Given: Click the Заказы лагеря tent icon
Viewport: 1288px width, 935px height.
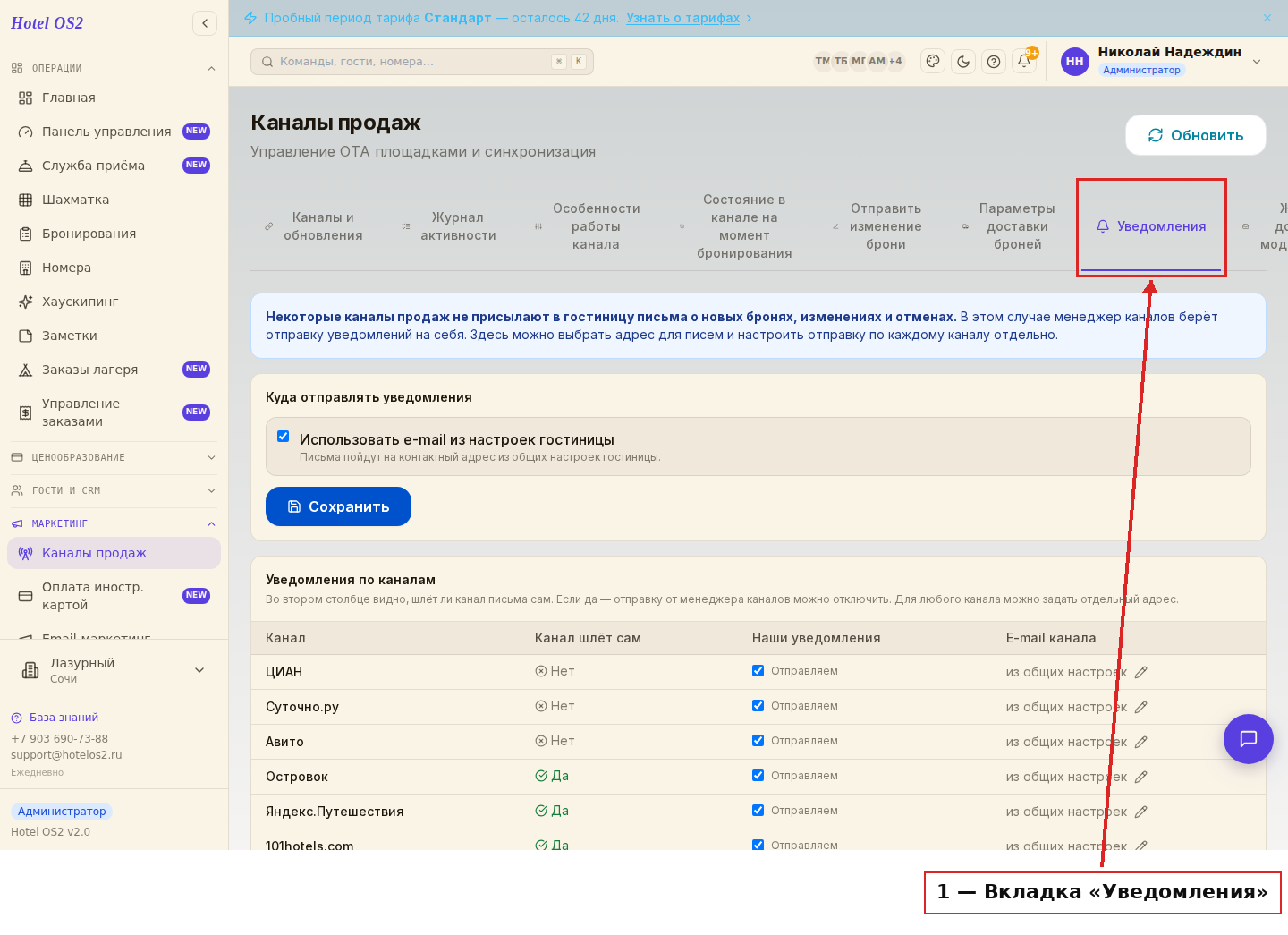Looking at the screenshot, I should [25, 370].
